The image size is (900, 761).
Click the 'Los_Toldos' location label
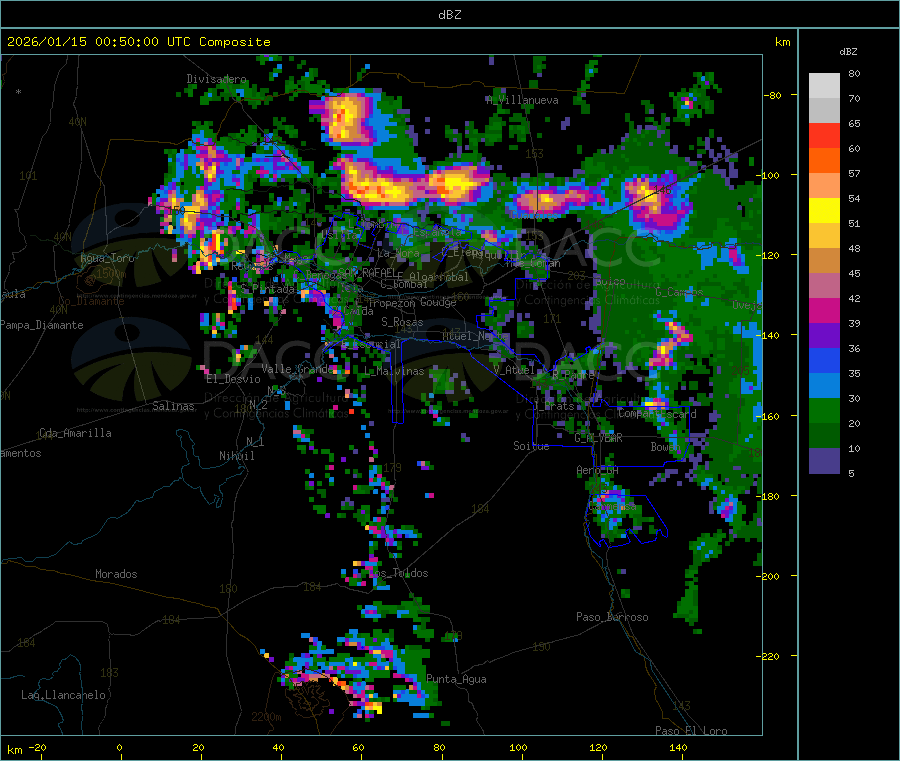point(398,573)
